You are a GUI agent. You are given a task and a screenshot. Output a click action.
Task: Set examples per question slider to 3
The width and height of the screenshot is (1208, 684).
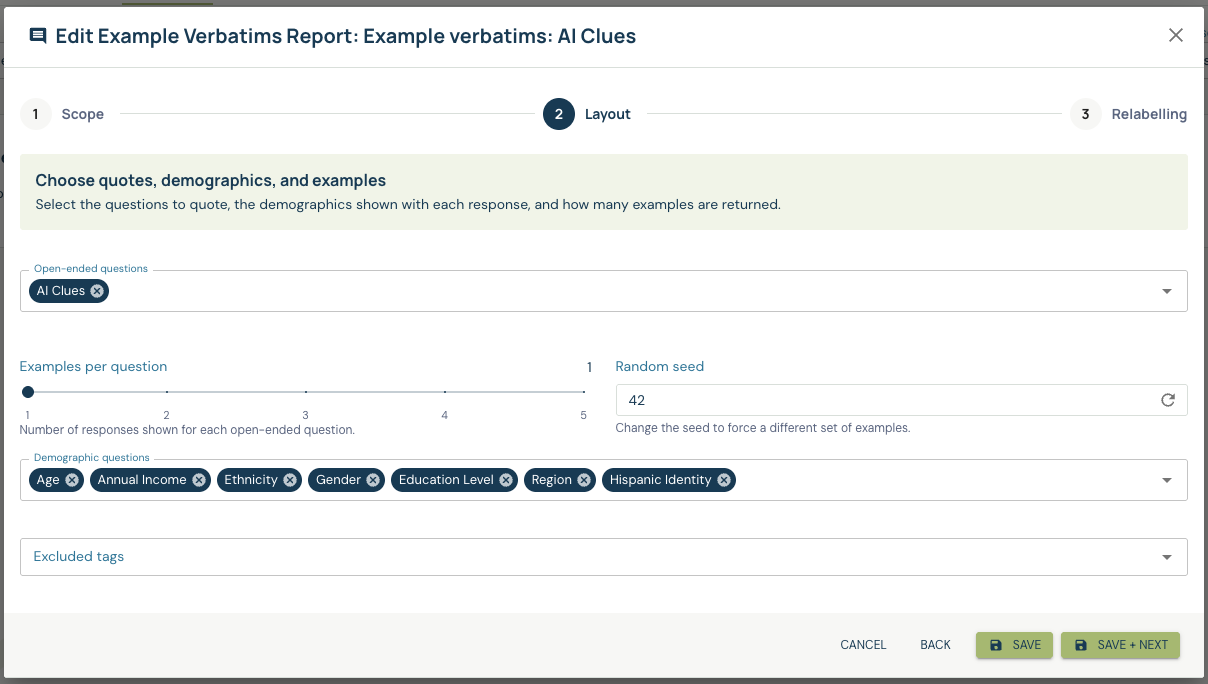point(306,392)
